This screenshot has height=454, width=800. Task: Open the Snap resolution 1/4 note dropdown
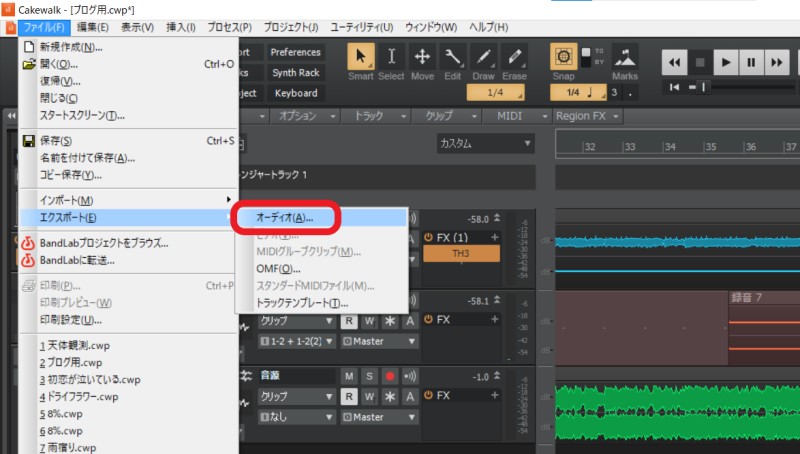click(579, 92)
